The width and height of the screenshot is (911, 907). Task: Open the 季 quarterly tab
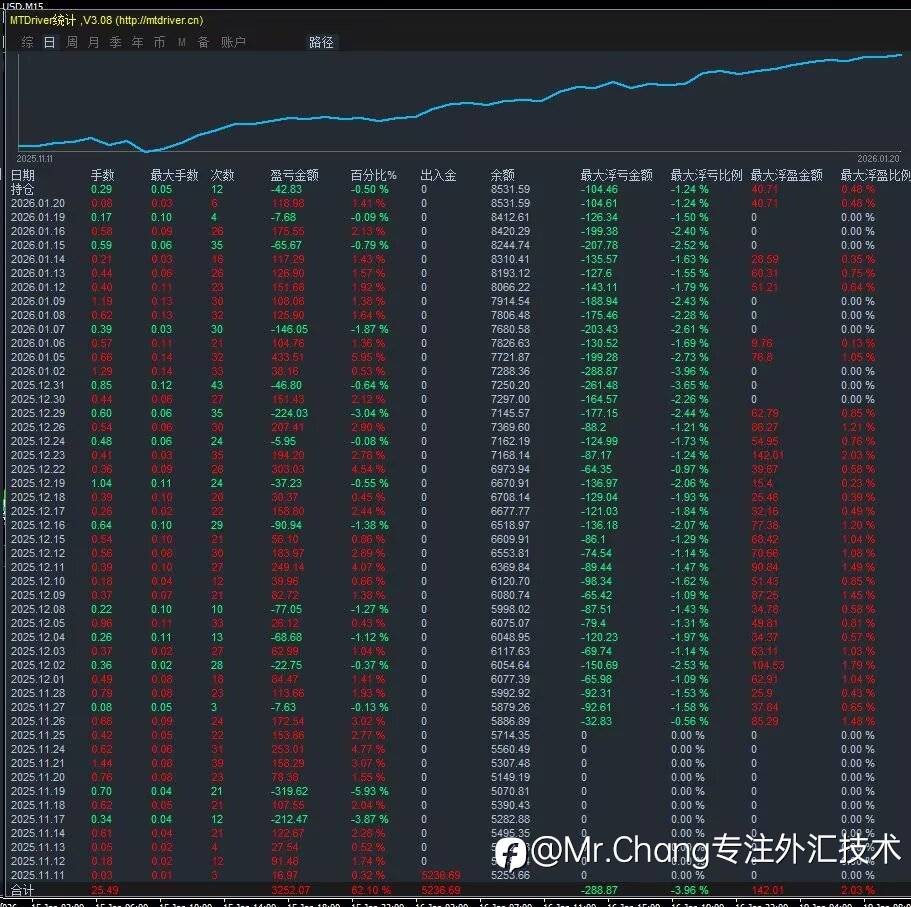point(116,42)
